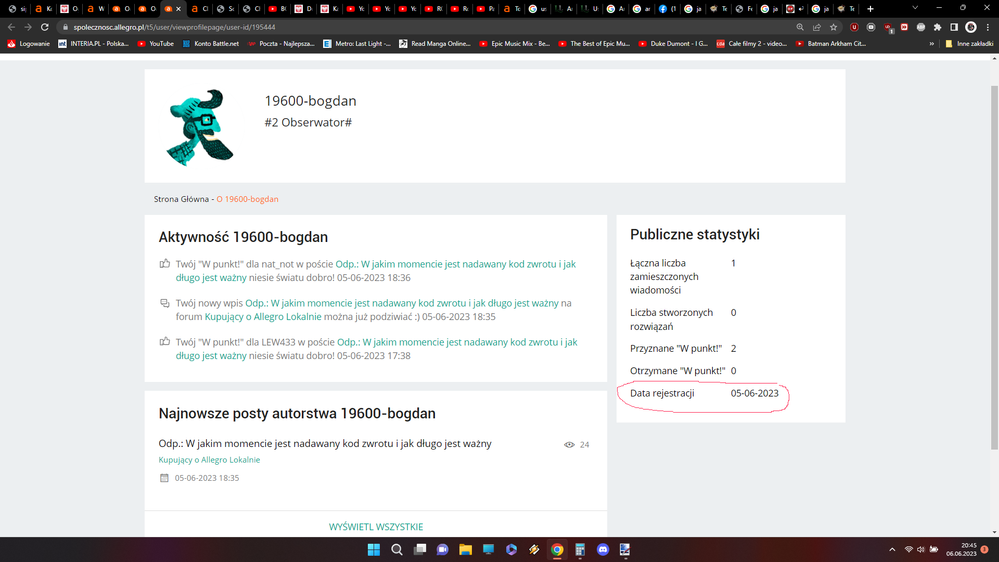Open Odp. link in new wpis activity
The width and height of the screenshot is (999, 562).
402,303
